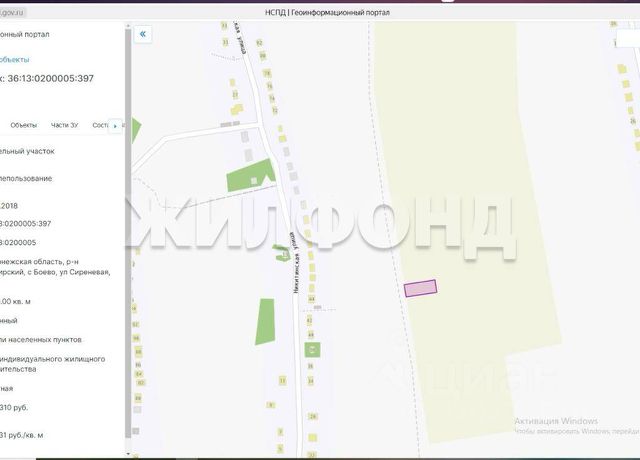Select the permitted use индивидуального жилищного

53,359
